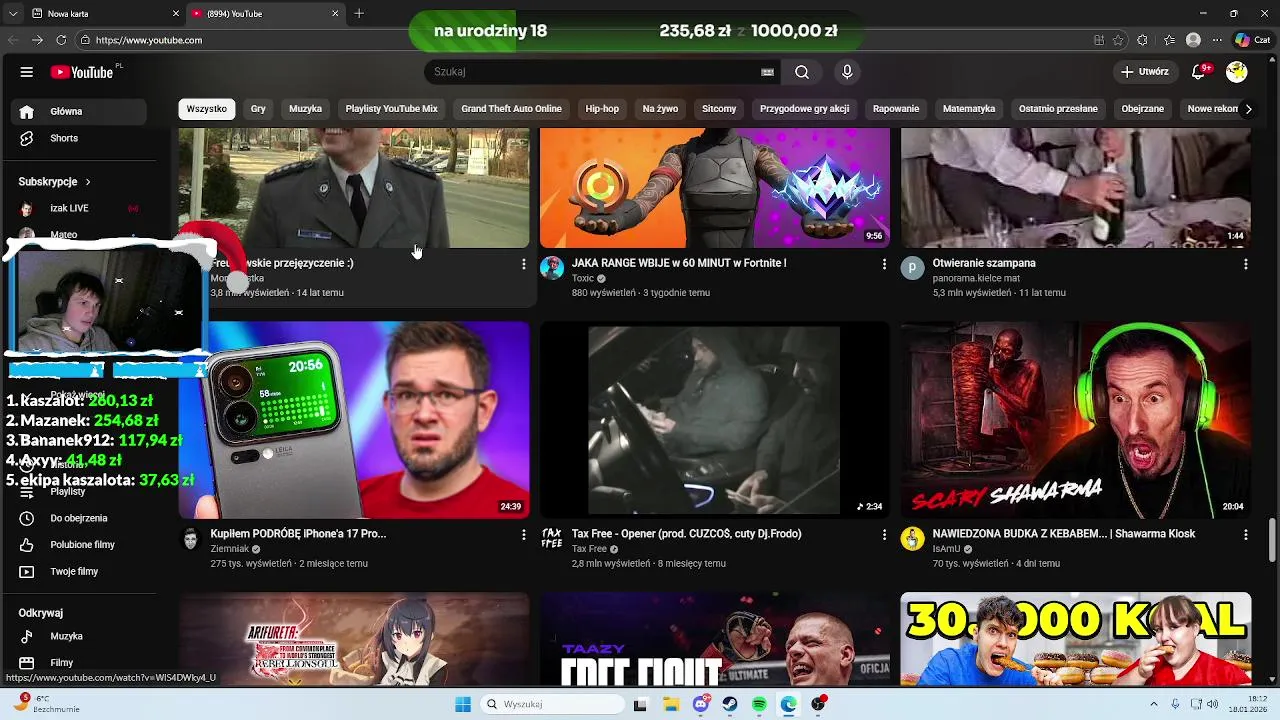
Task: Open panorama.kielce mat channel name
Action: 976,278
